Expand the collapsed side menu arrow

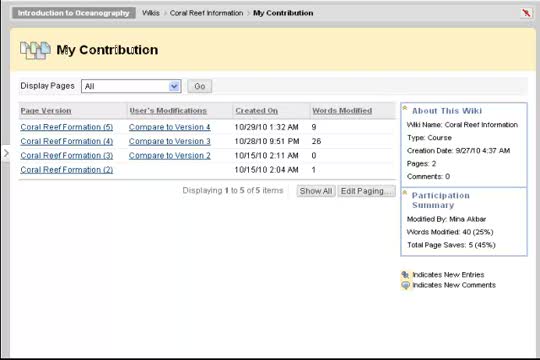coord(6,153)
